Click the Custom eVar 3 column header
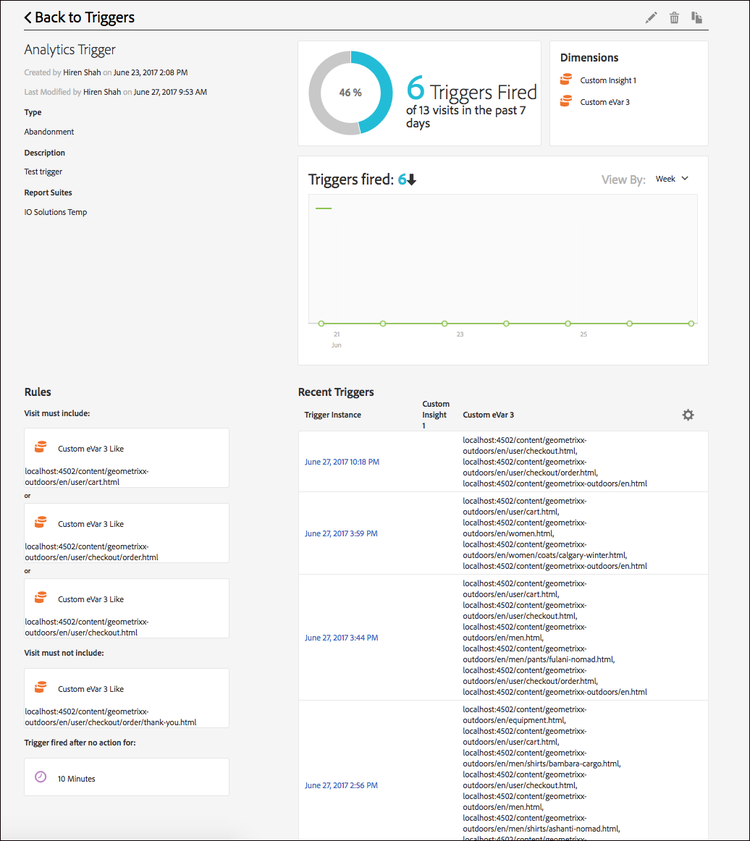Image resolution: width=750 pixels, height=841 pixels. [x=490, y=415]
